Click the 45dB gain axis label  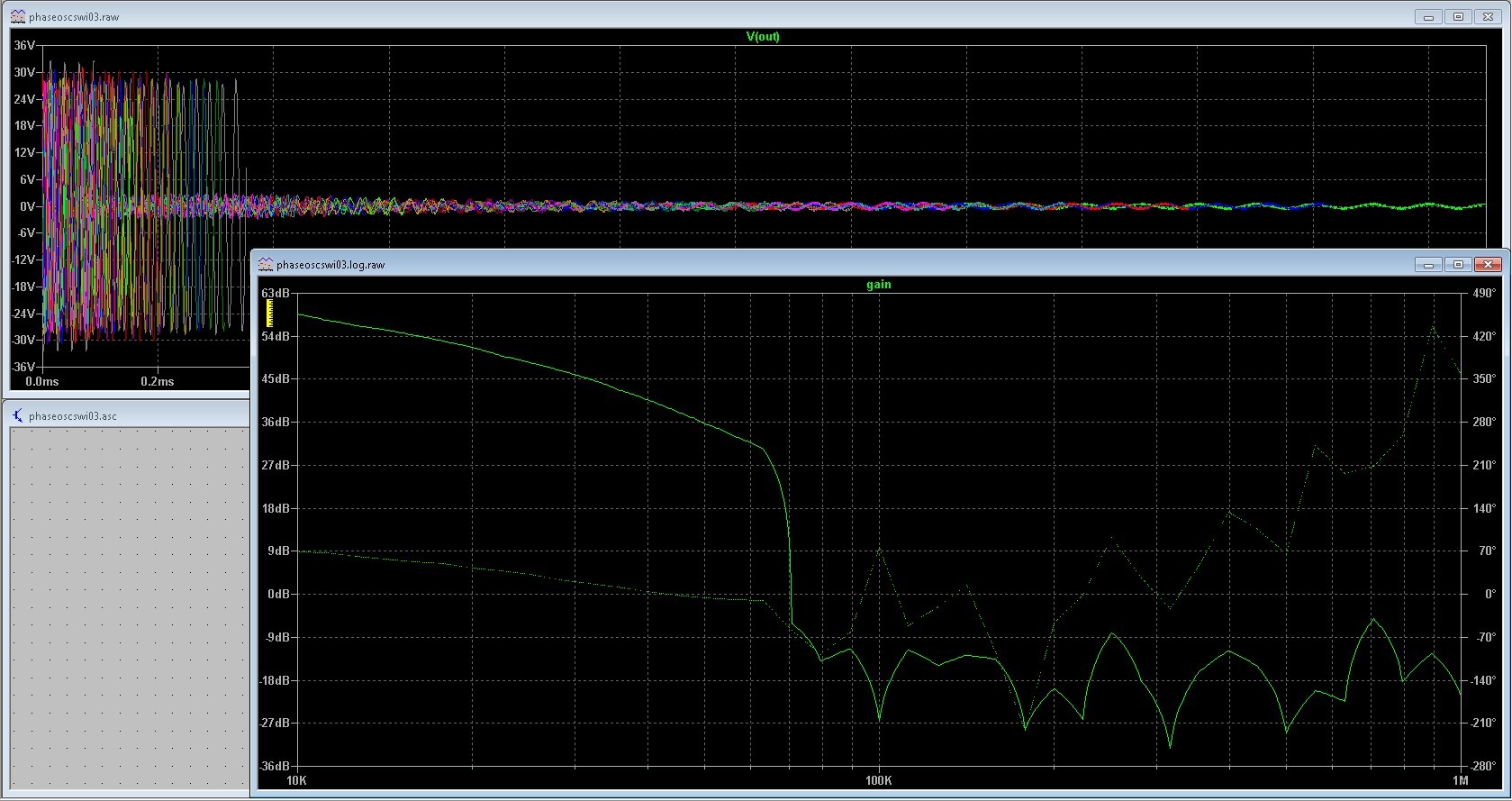tap(276, 378)
